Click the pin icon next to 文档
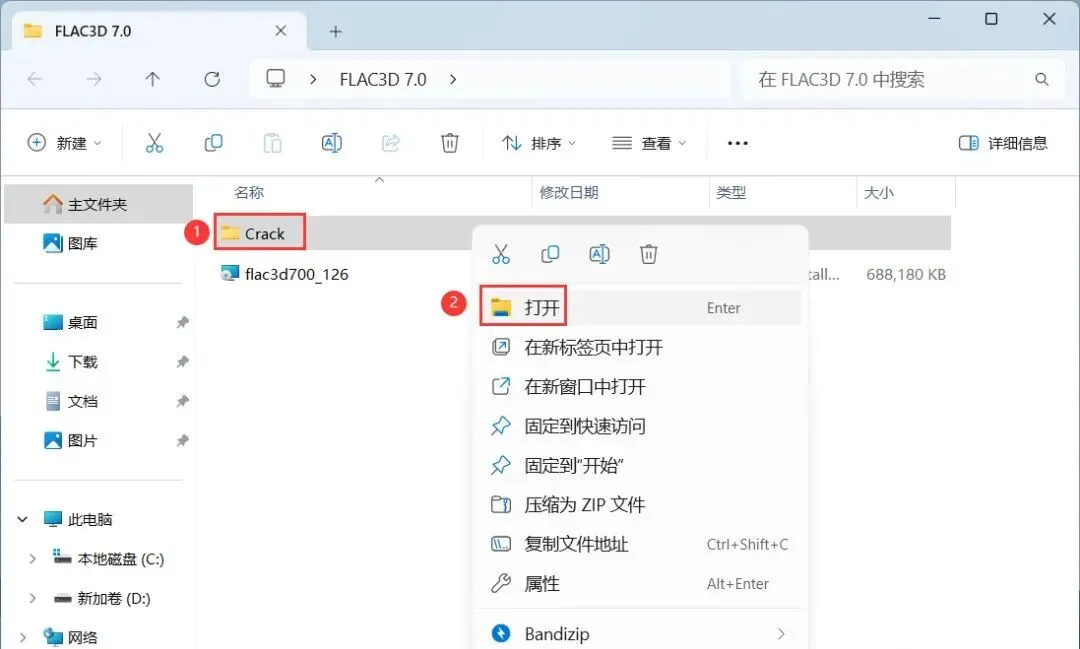The width and height of the screenshot is (1080, 649). [183, 401]
